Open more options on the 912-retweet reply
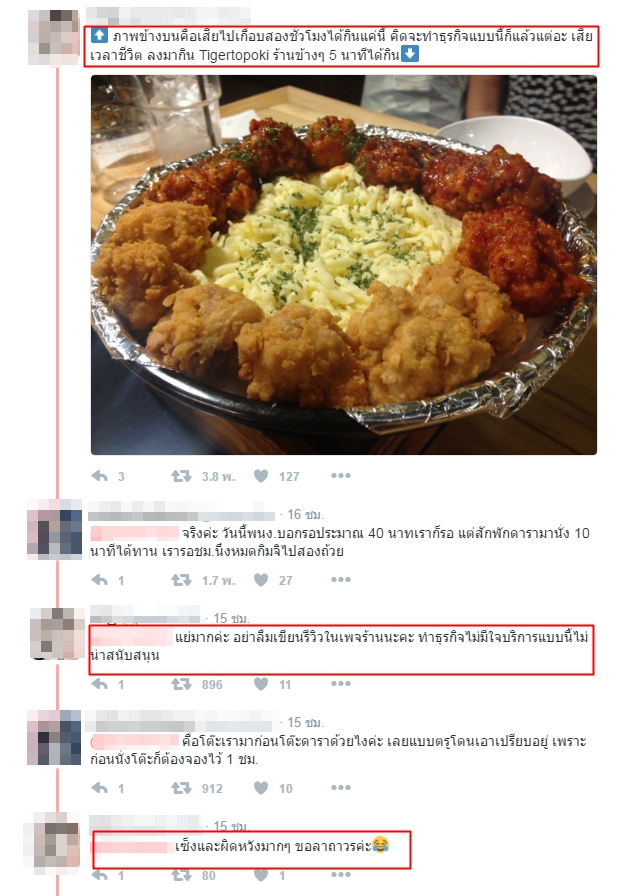Screen dimensions: 632x896 coord(341,787)
